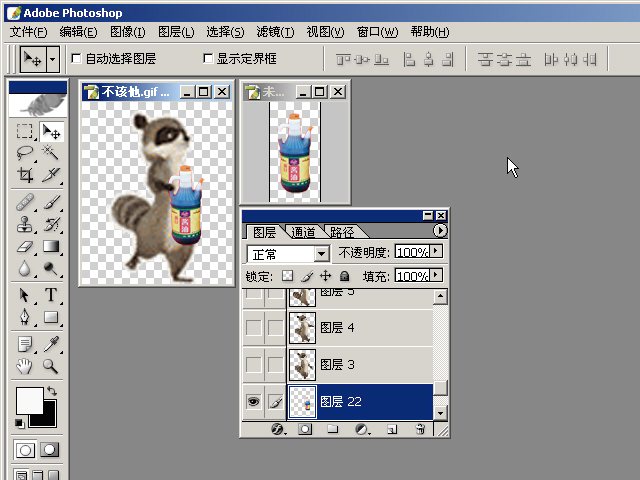This screenshot has height=480, width=640.
Task: Switch to 通道 tab
Action: [303, 232]
